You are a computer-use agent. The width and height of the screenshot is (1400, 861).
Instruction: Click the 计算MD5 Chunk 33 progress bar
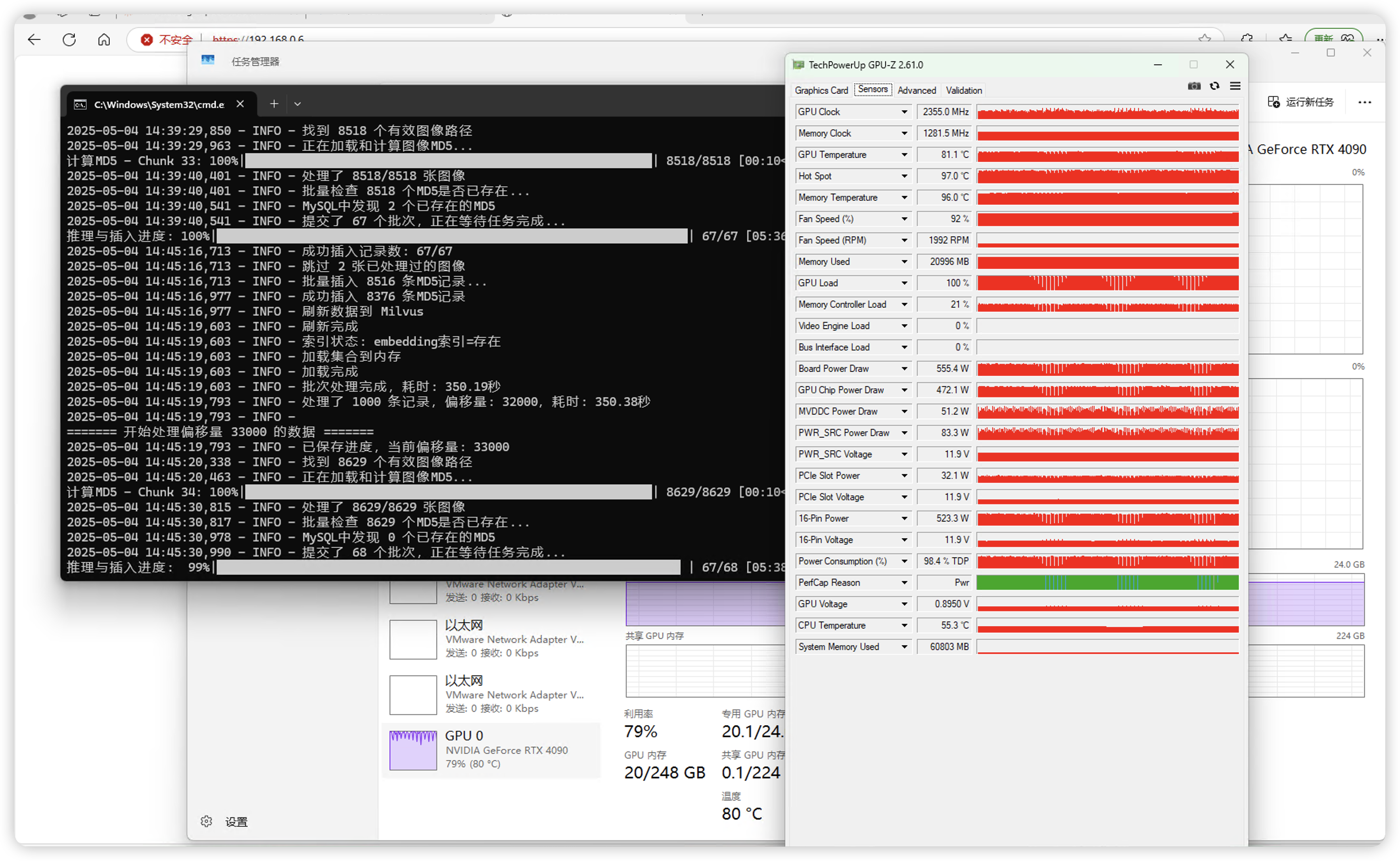click(448, 161)
